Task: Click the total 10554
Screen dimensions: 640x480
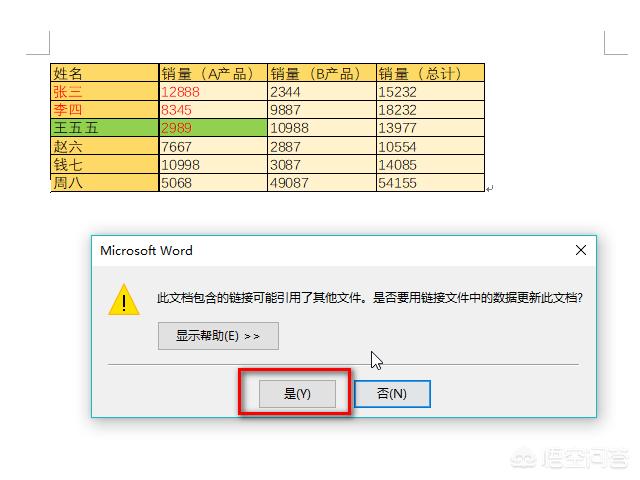Action: tap(430, 146)
